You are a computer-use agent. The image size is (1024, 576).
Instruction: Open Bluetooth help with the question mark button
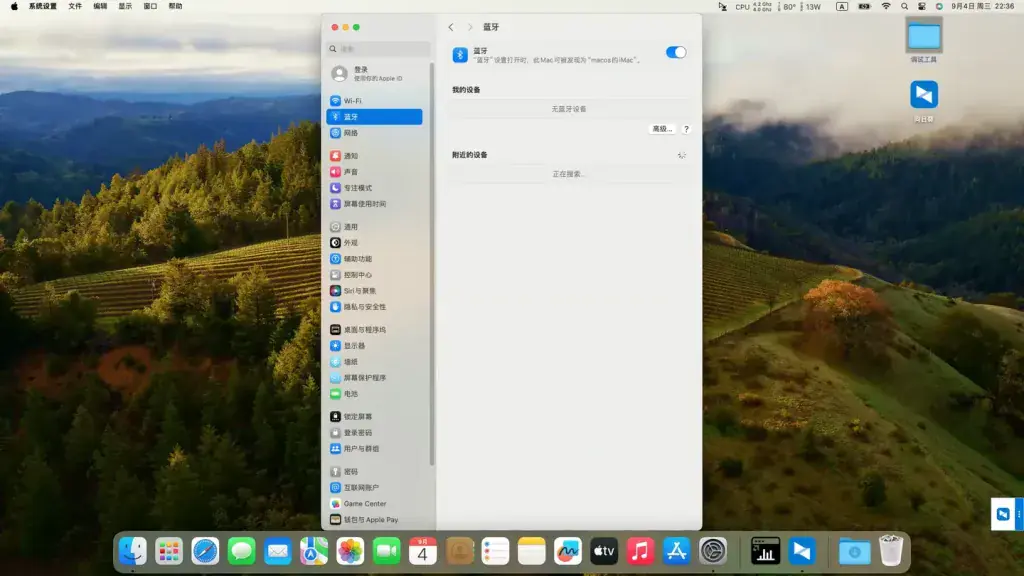tap(686, 129)
